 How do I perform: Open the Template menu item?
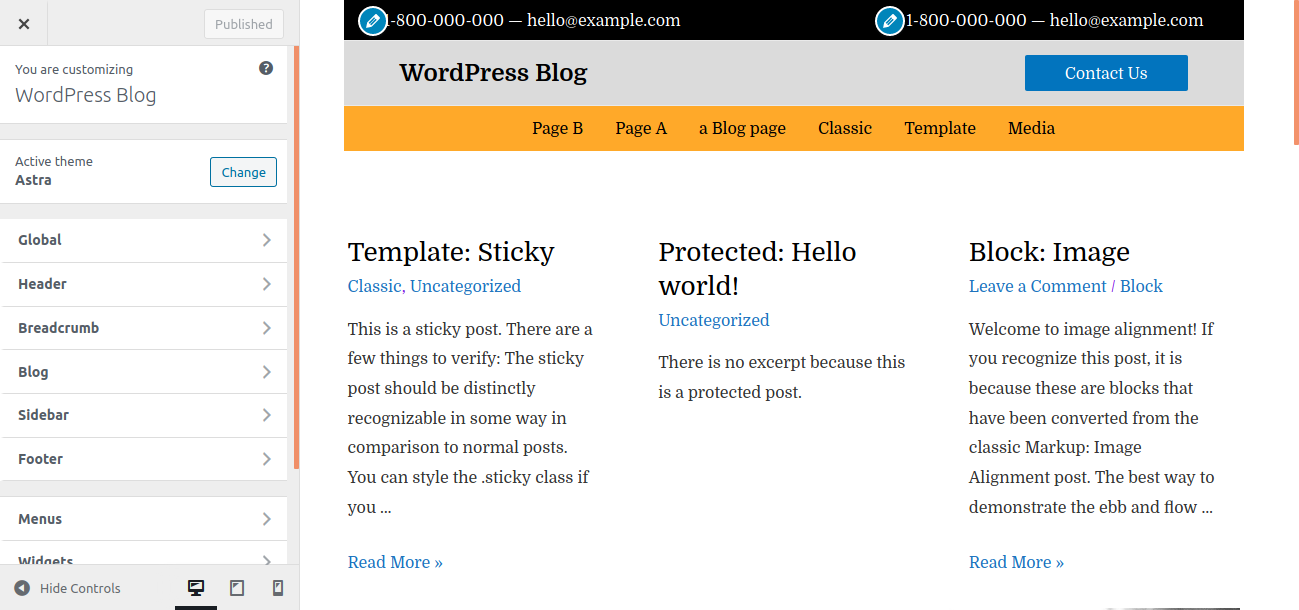coord(939,128)
